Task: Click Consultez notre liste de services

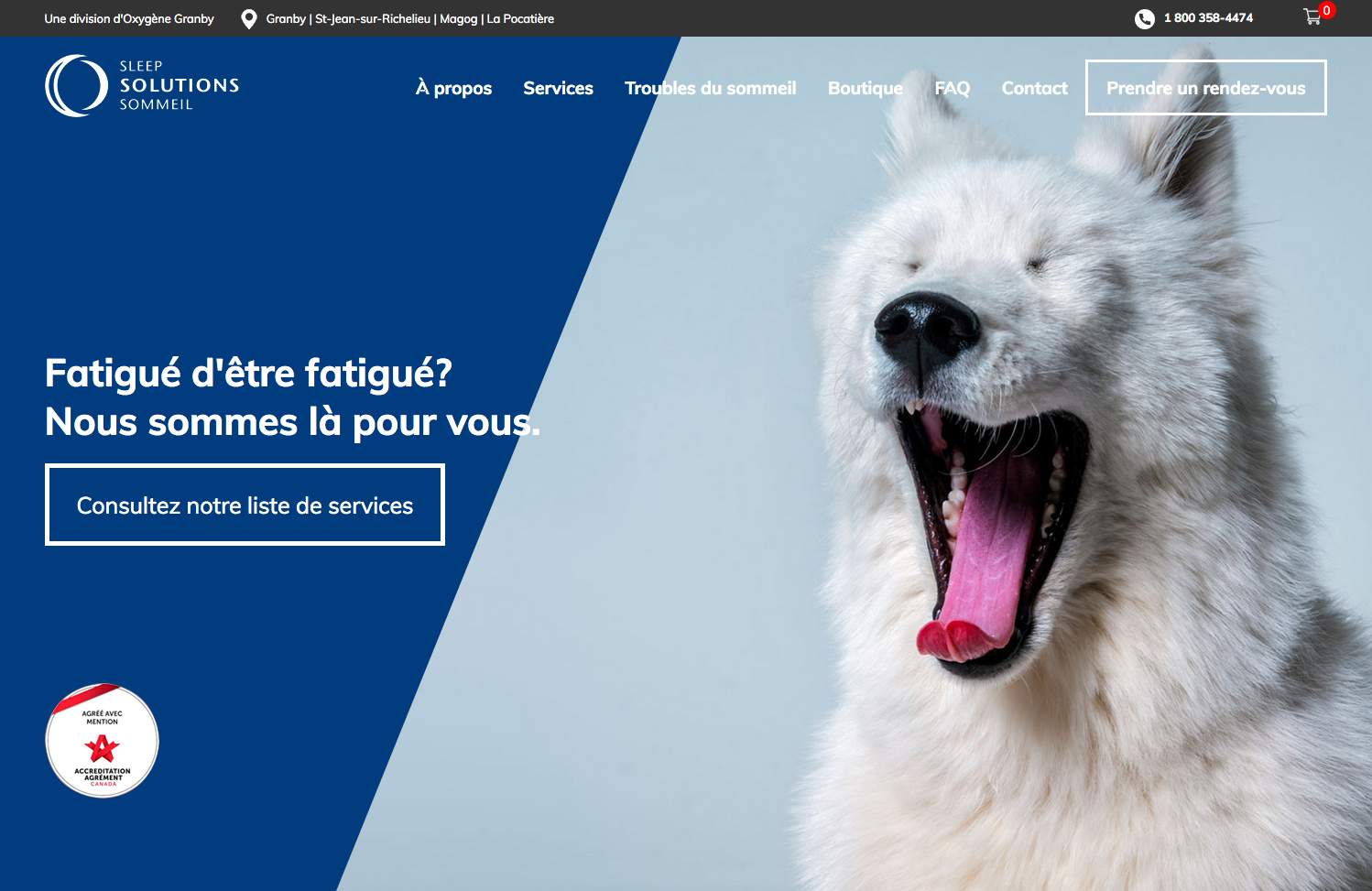Action: click(245, 505)
